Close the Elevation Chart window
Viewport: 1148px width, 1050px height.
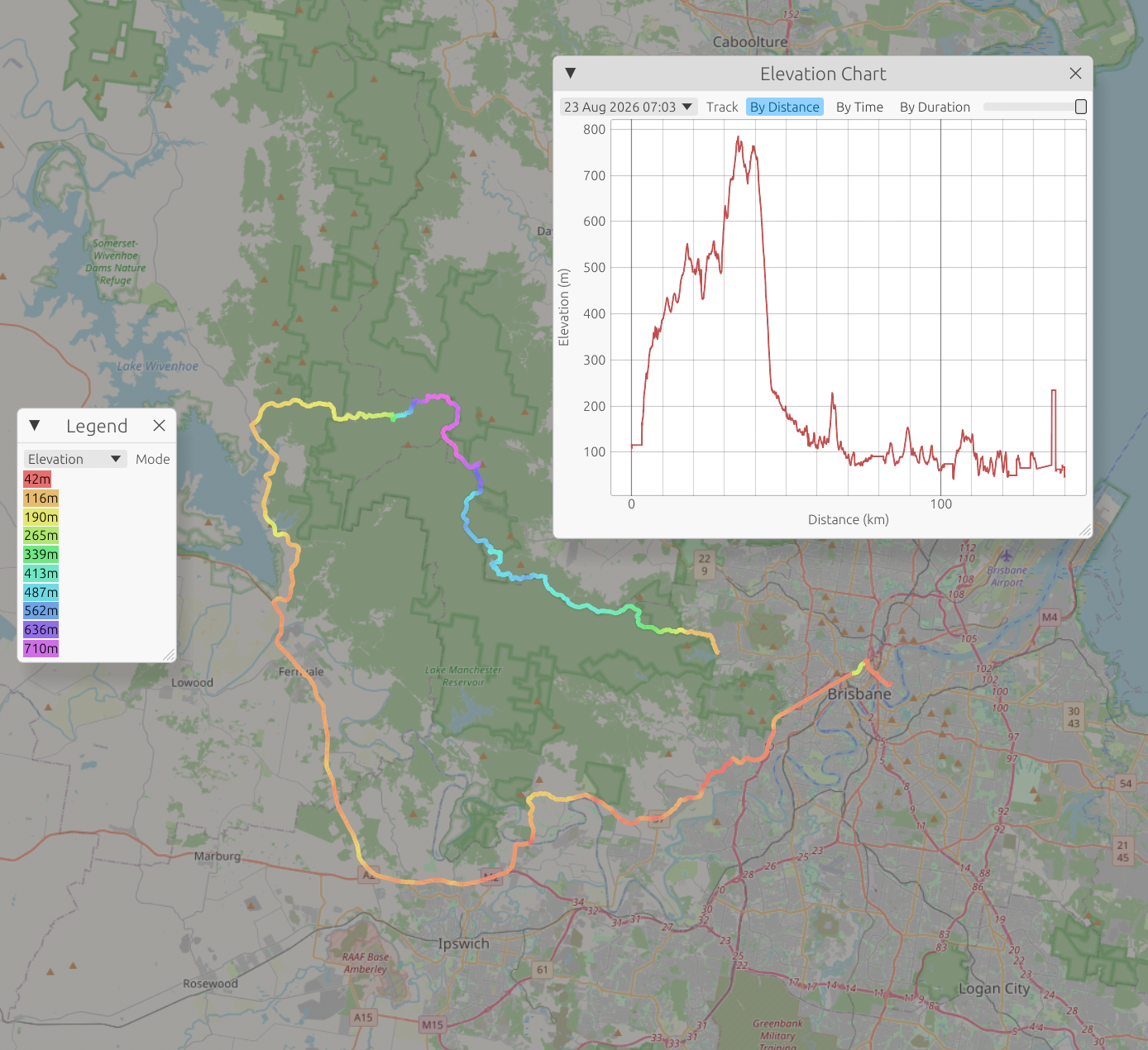point(1075,74)
